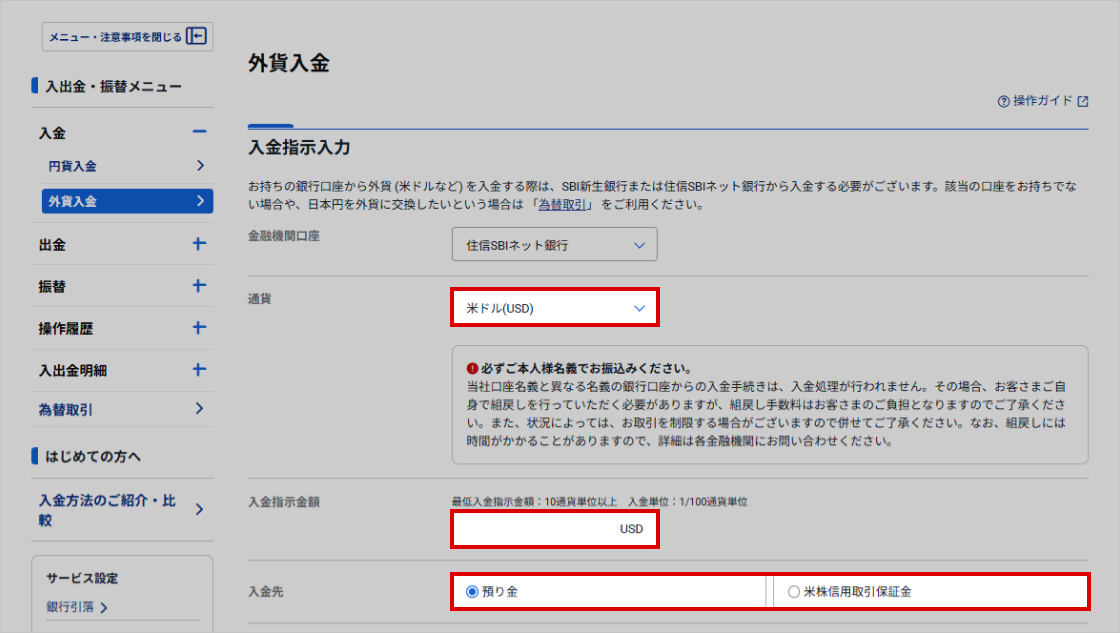Screen dimensions: 1120x633
Task: Select the 預り金 radio button
Action: pos(472,592)
